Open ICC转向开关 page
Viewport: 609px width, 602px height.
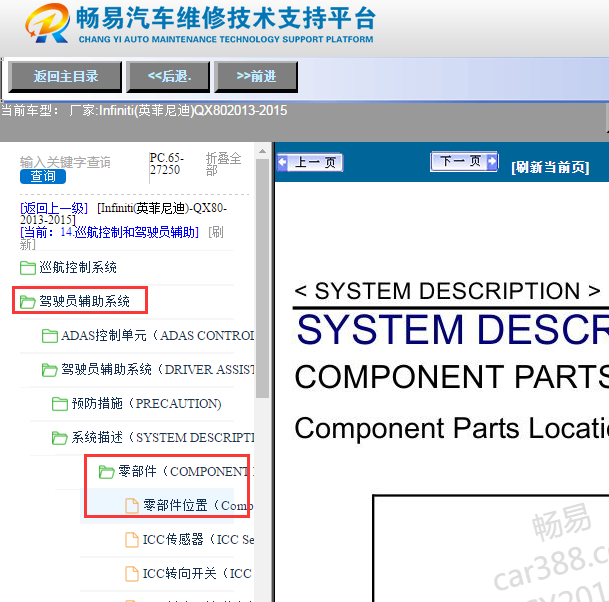197,573
